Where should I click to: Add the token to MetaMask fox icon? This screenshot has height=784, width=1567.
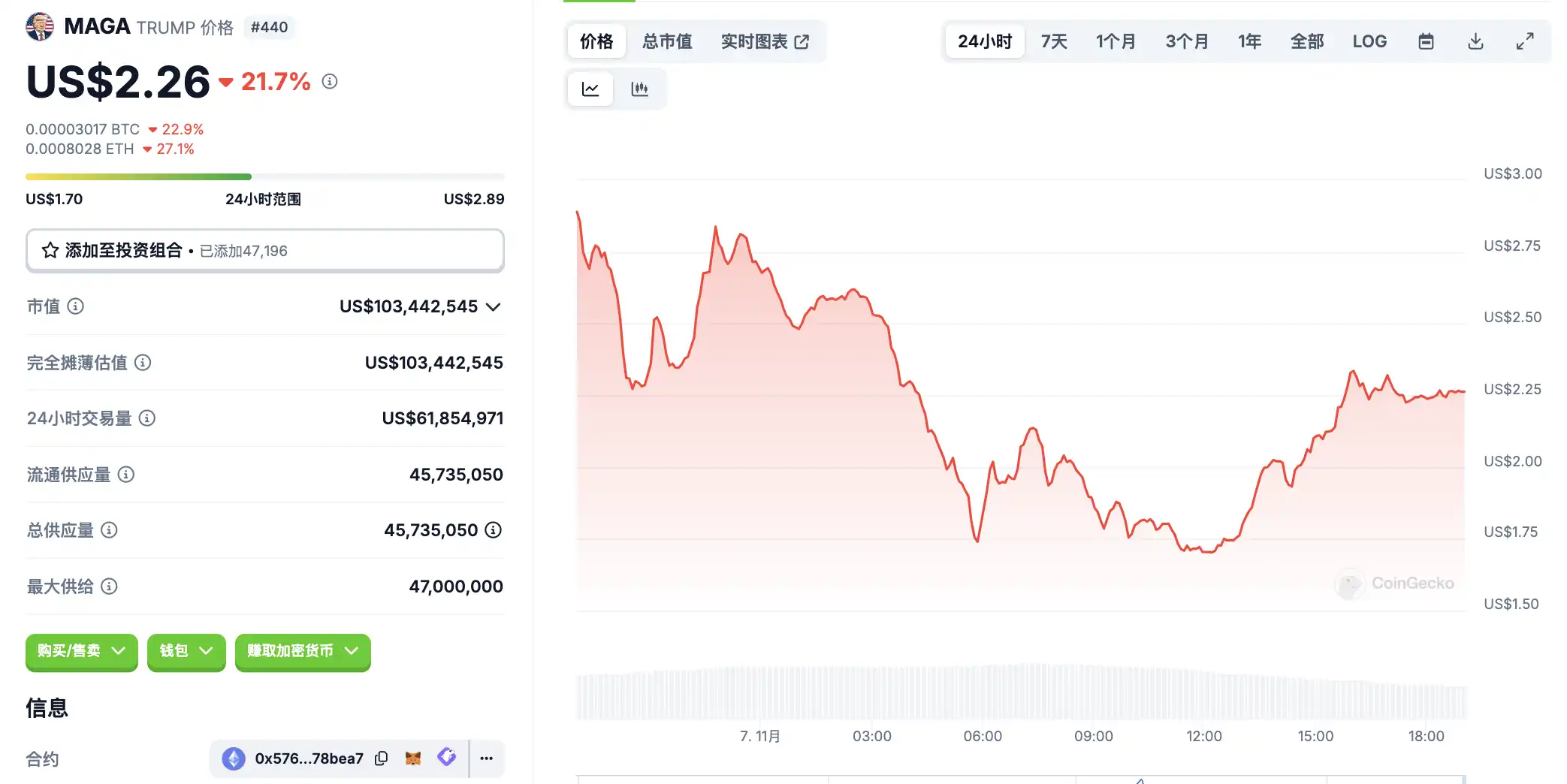413,758
